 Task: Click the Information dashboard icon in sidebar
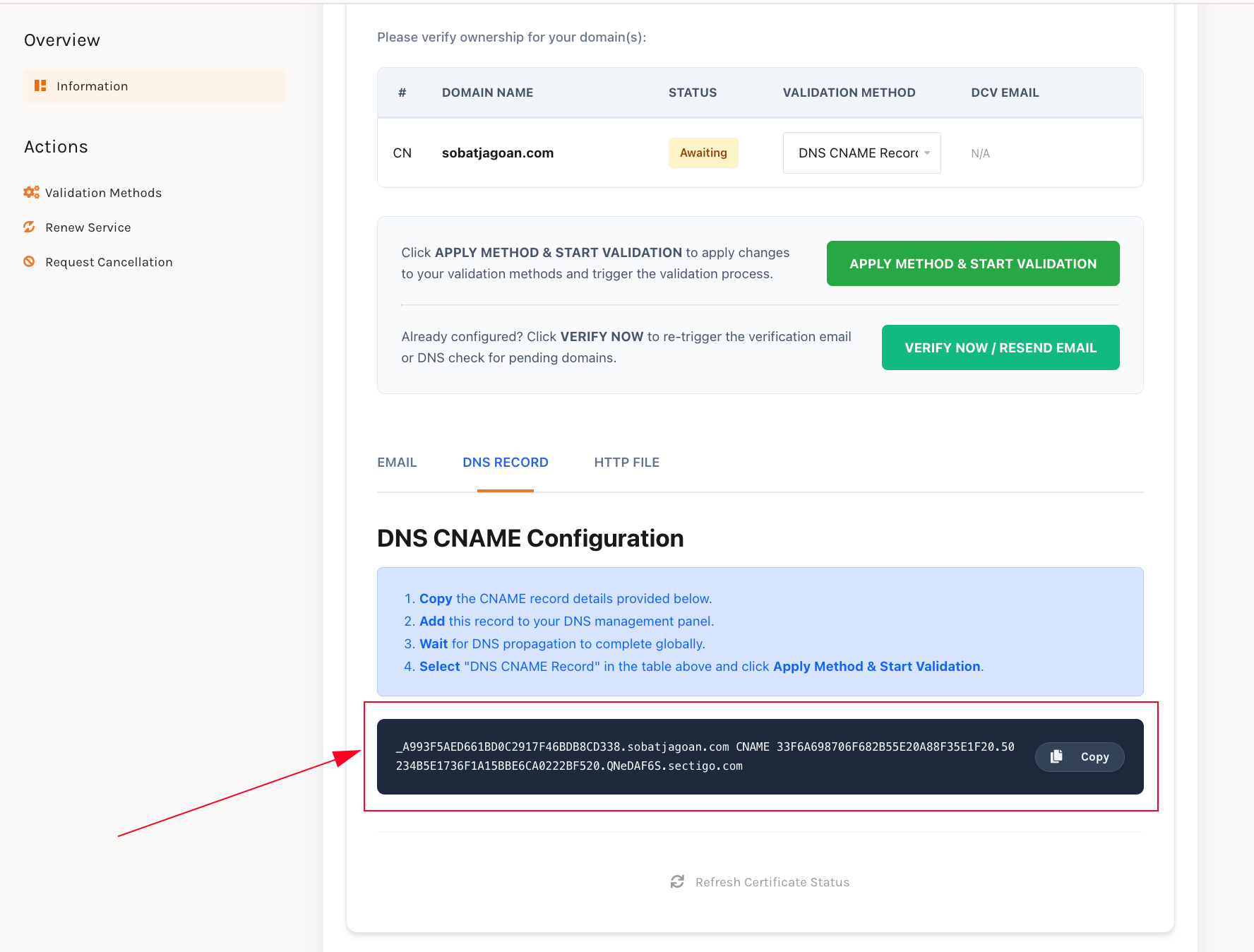pyautogui.click(x=40, y=85)
